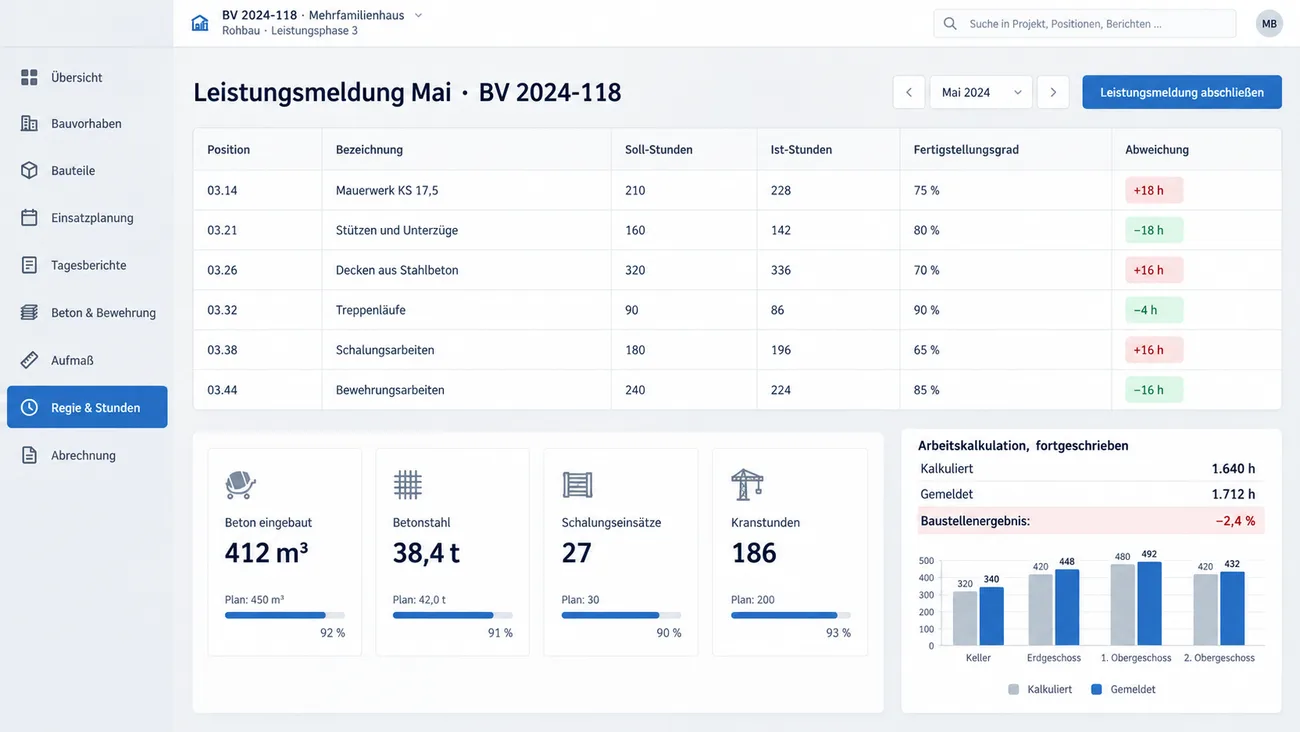Click the Schalungseinsätze formwork icon
Viewport: 1300px width, 732px height.
(577, 485)
